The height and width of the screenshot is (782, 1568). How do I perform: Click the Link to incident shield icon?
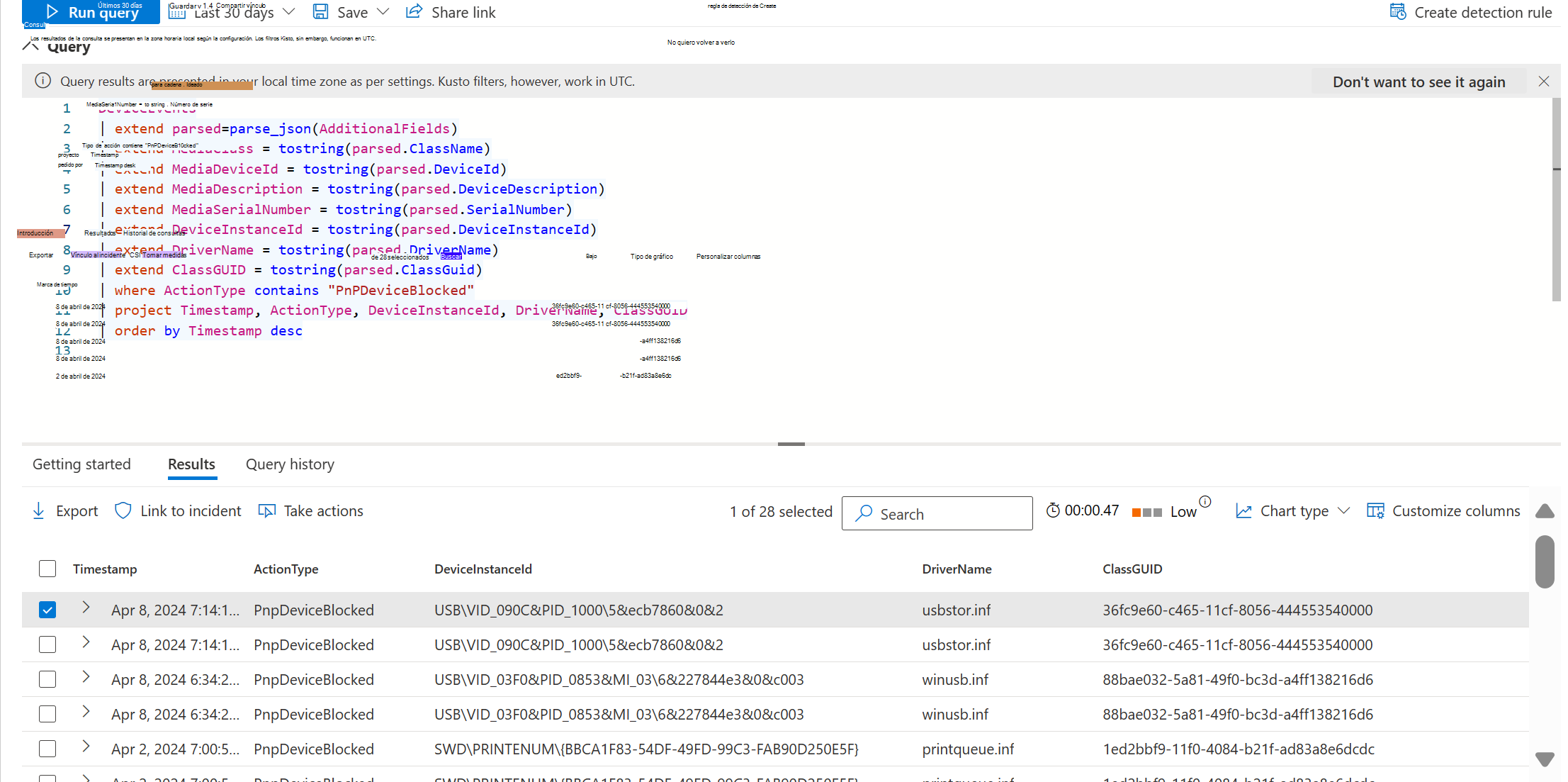pyautogui.click(x=123, y=511)
